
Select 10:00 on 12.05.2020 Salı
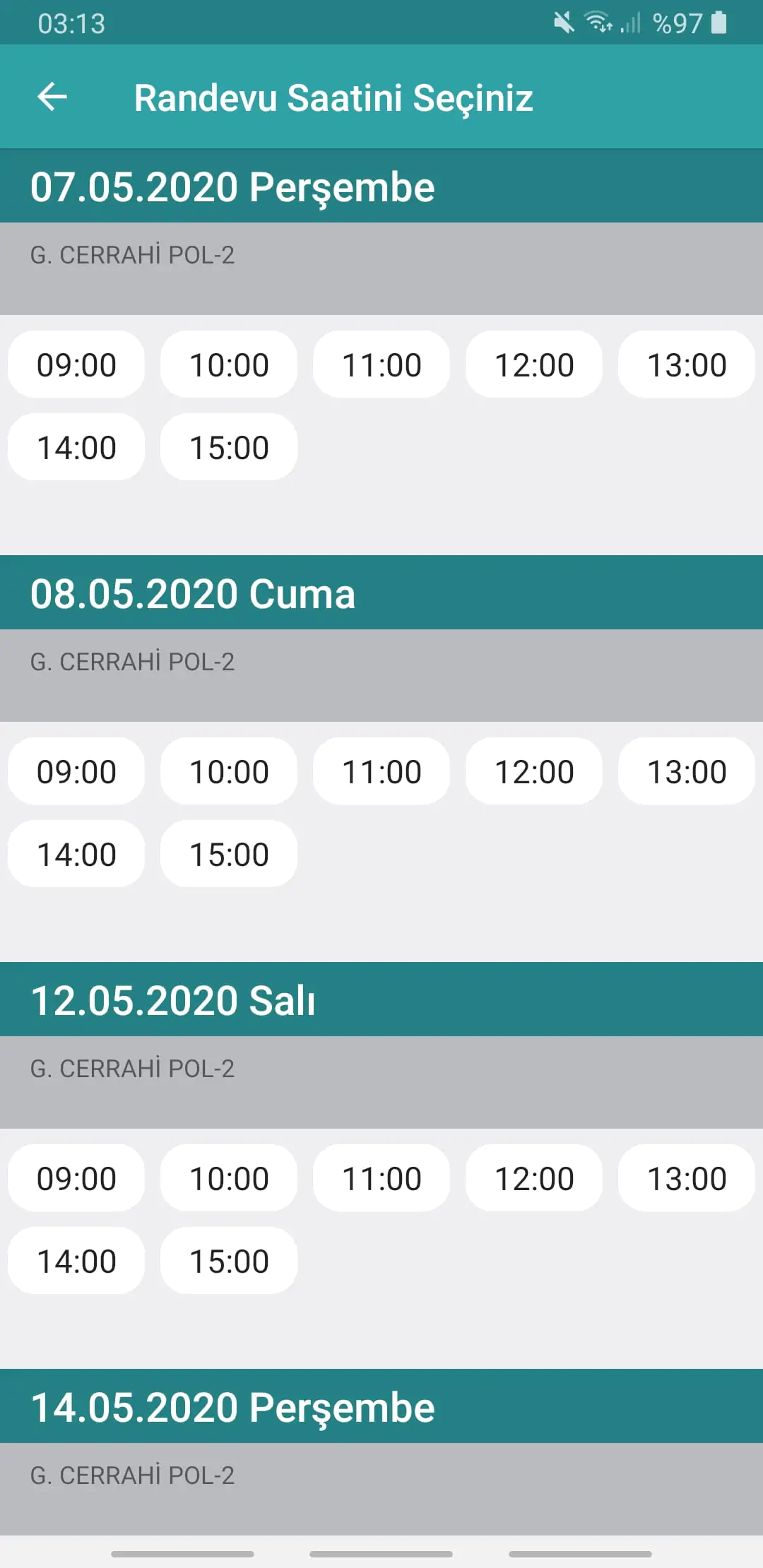point(229,1179)
